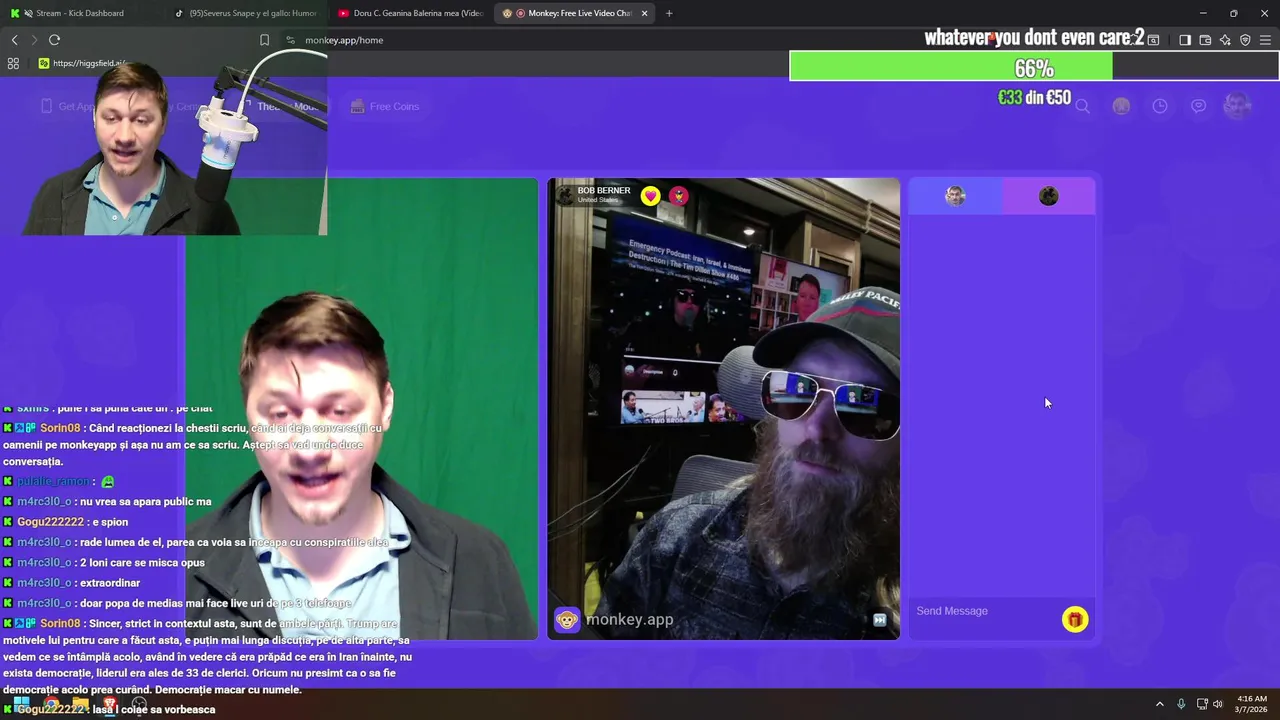Viewport: 1280px width, 720px height.
Task: Click Bob Berner's video feed
Action: click(724, 408)
